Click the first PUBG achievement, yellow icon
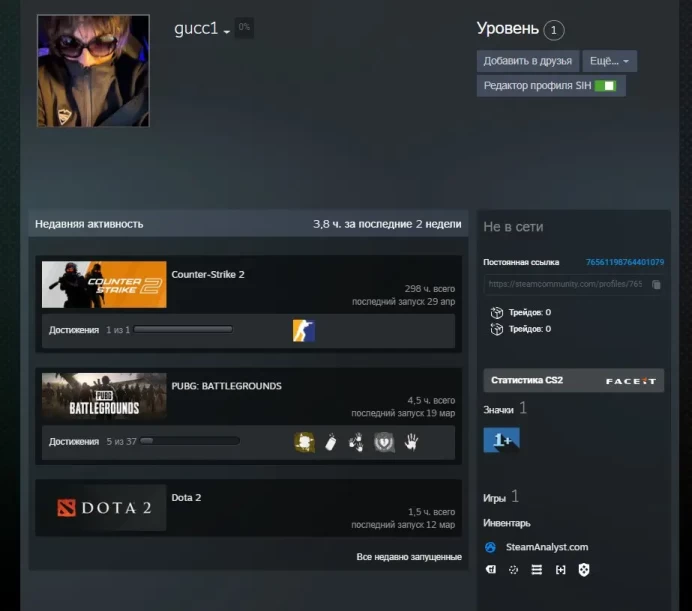Image resolution: width=692 pixels, height=611 pixels. pyautogui.click(x=304, y=442)
